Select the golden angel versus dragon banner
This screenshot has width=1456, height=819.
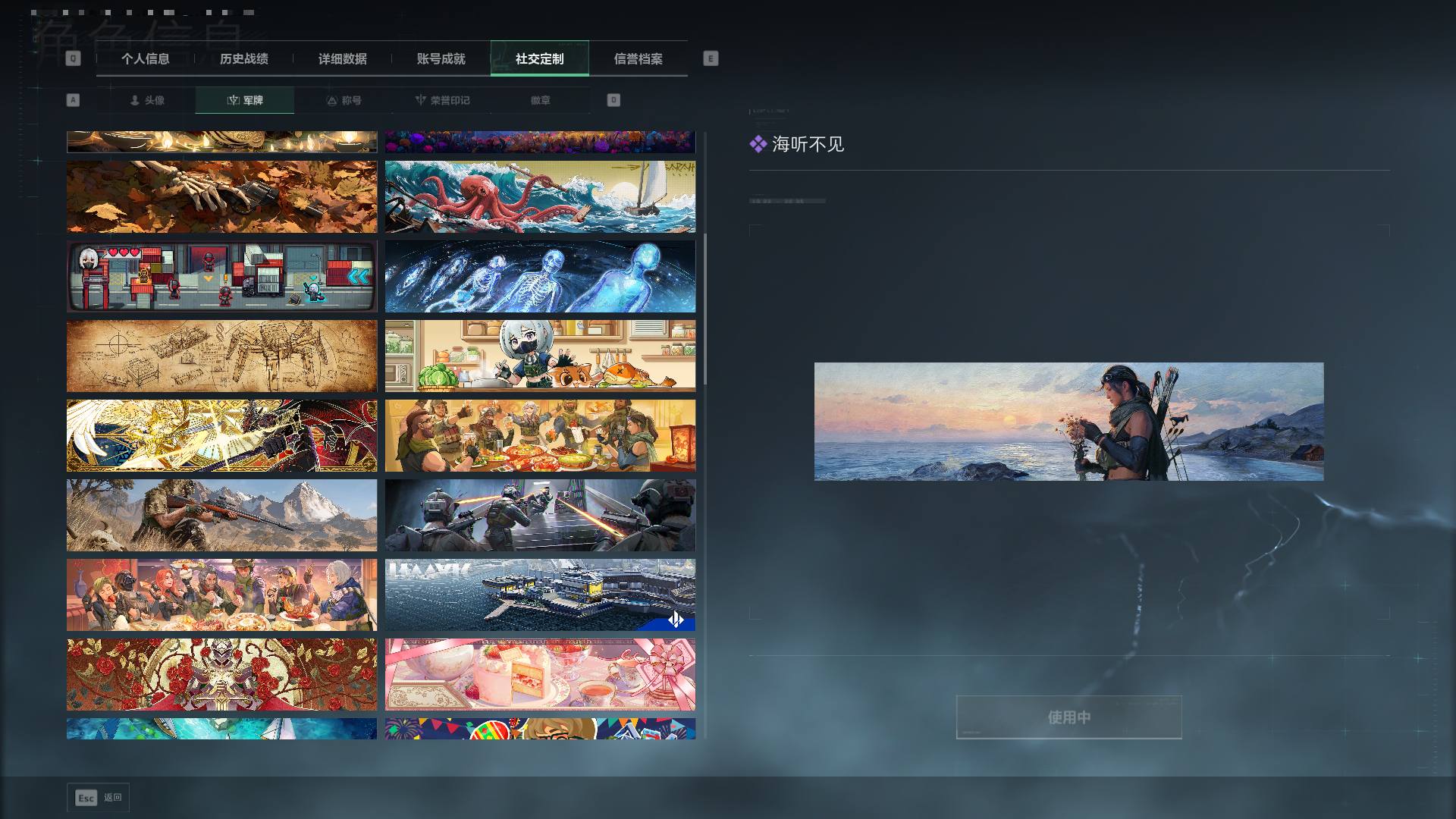[221, 436]
